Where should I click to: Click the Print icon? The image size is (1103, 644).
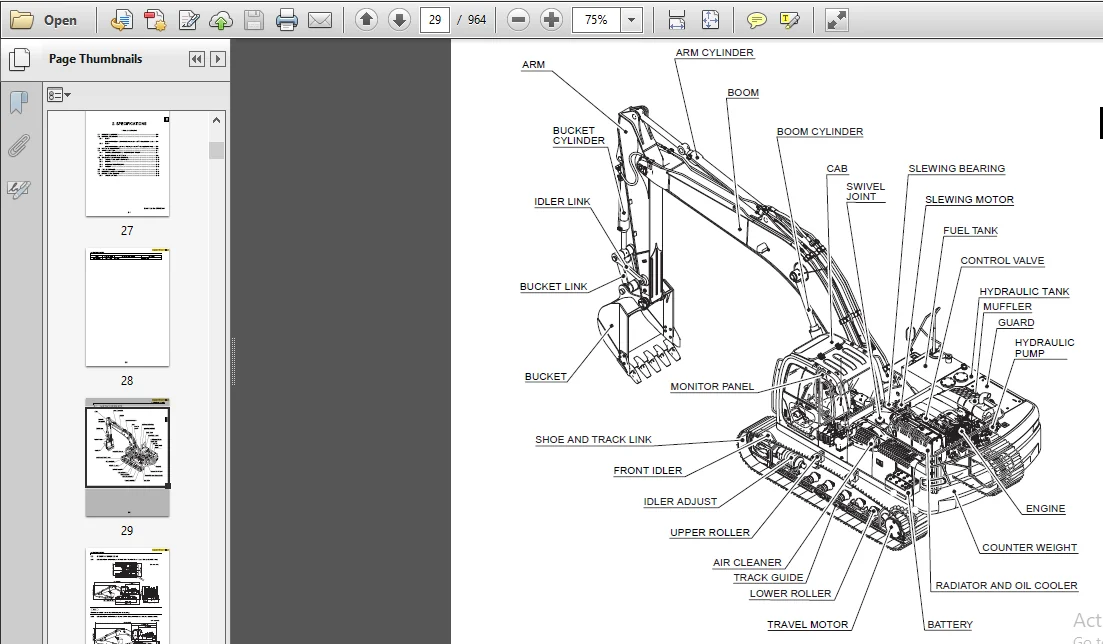(x=287, y=20)
